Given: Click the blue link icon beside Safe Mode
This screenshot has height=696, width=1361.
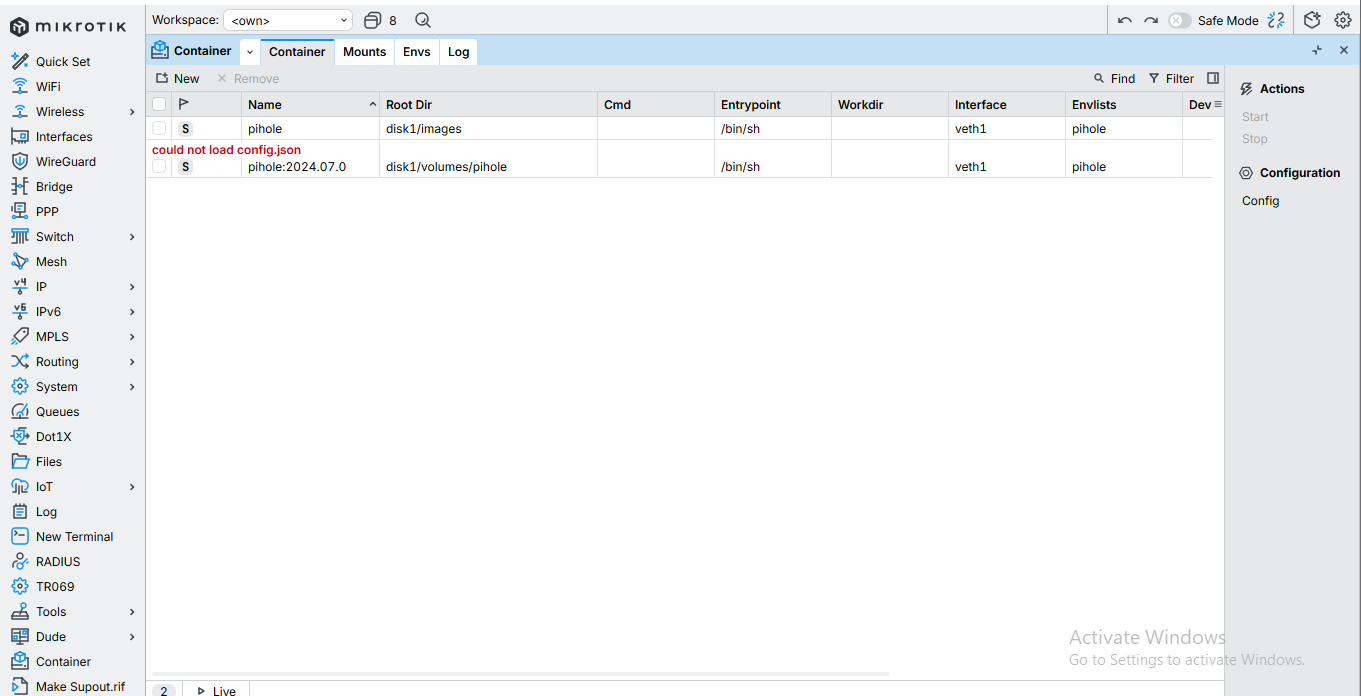Looking at the screenshot, I should [x=1276, y=20].
